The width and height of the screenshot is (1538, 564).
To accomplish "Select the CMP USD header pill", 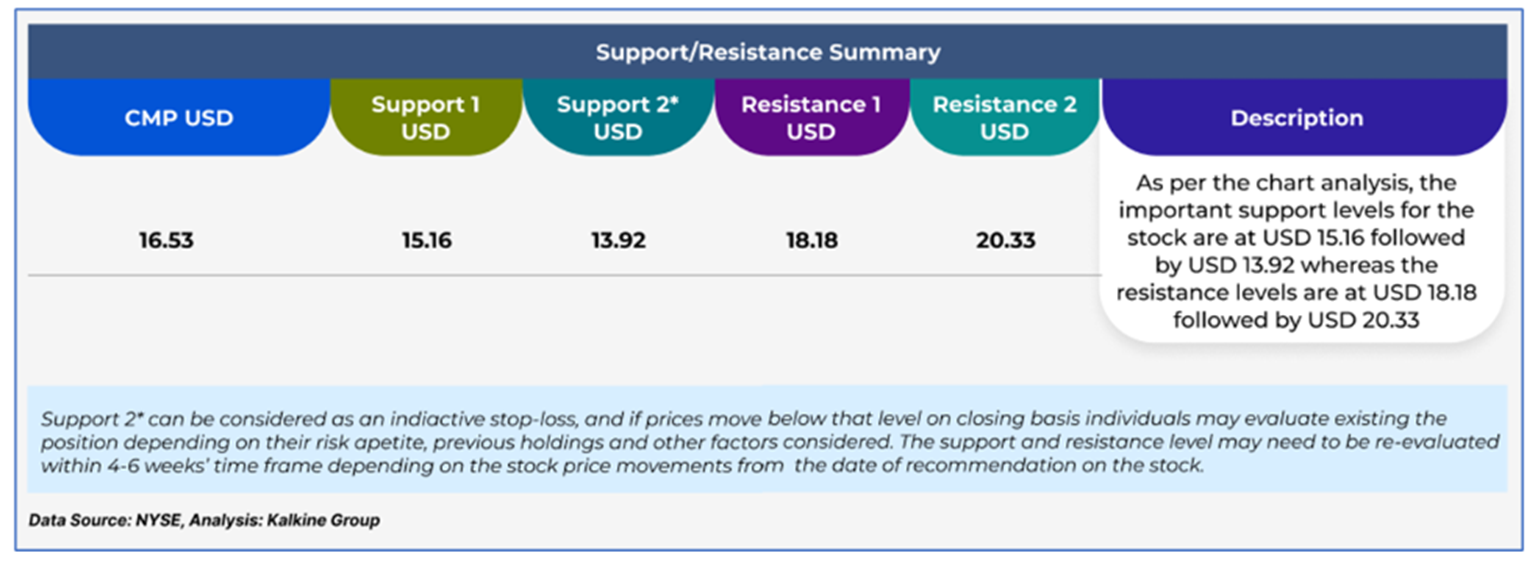I will (179, 117).
